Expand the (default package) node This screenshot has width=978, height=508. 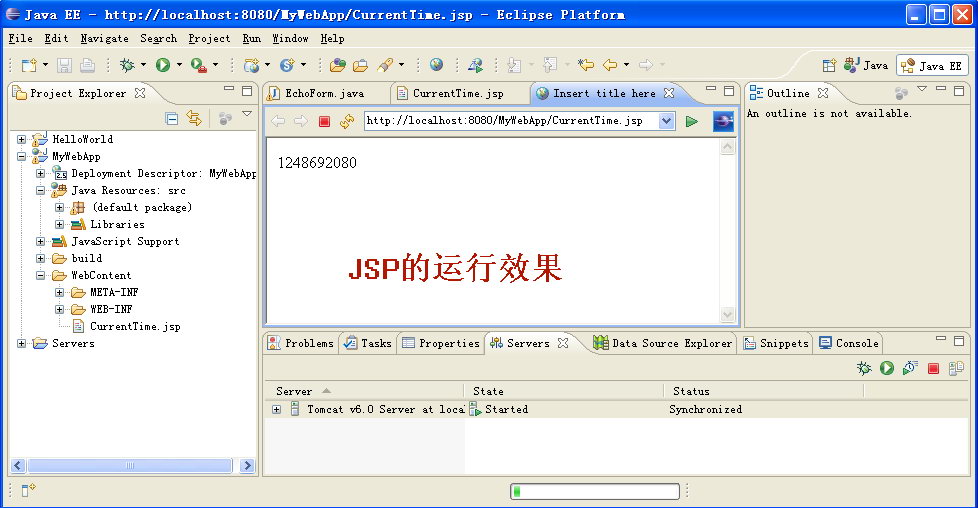tap(59, 207)
